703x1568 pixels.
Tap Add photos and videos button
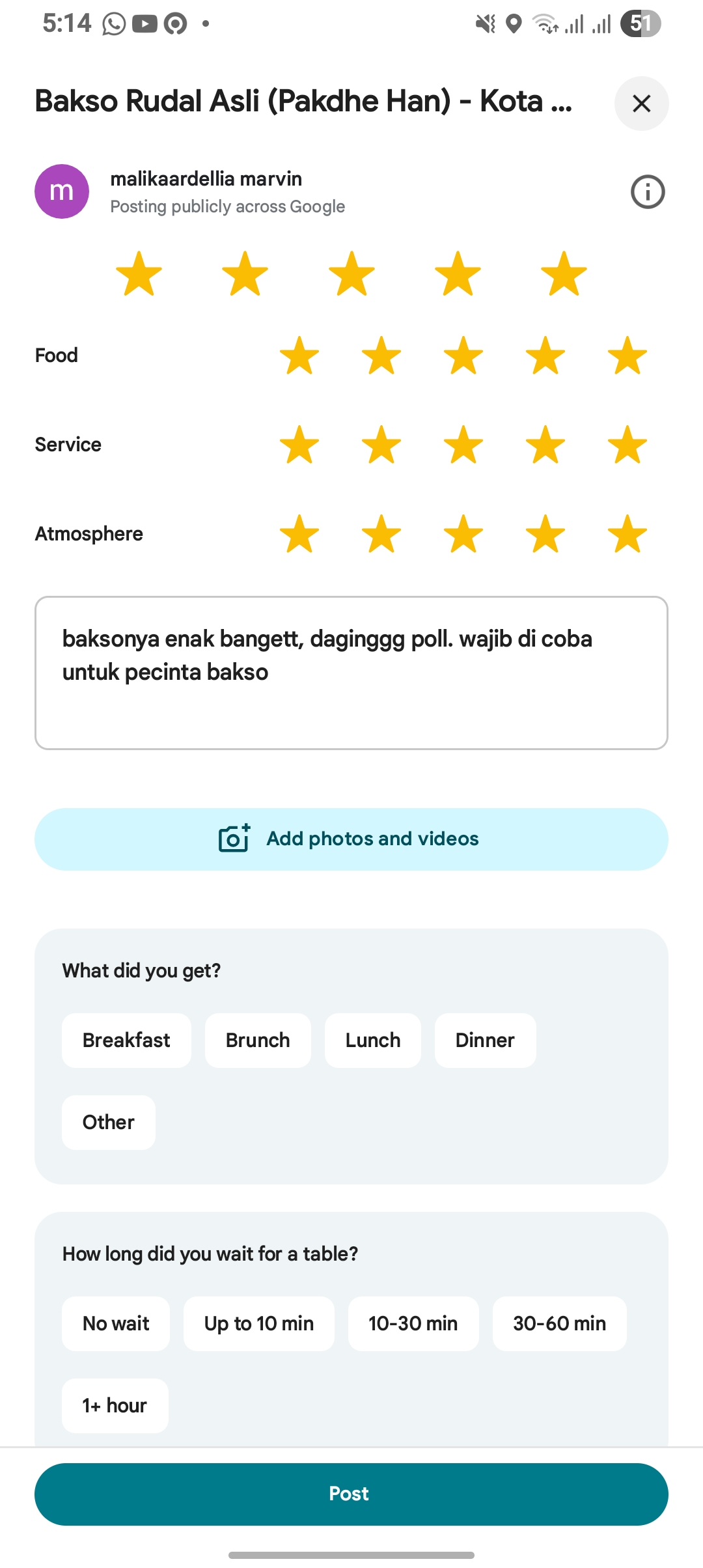click(372, 839)
